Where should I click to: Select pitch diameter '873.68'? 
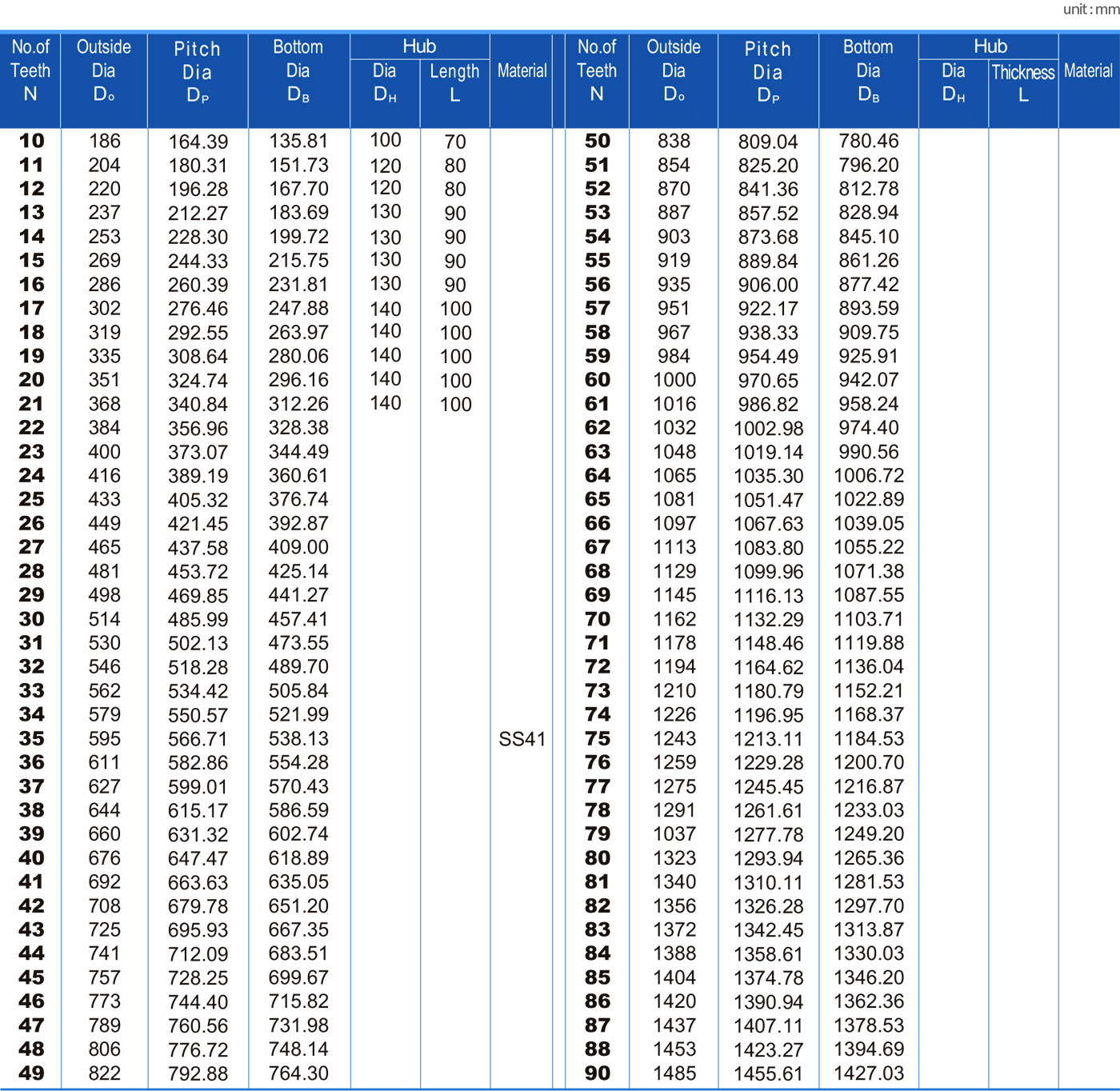pos(768,238)
